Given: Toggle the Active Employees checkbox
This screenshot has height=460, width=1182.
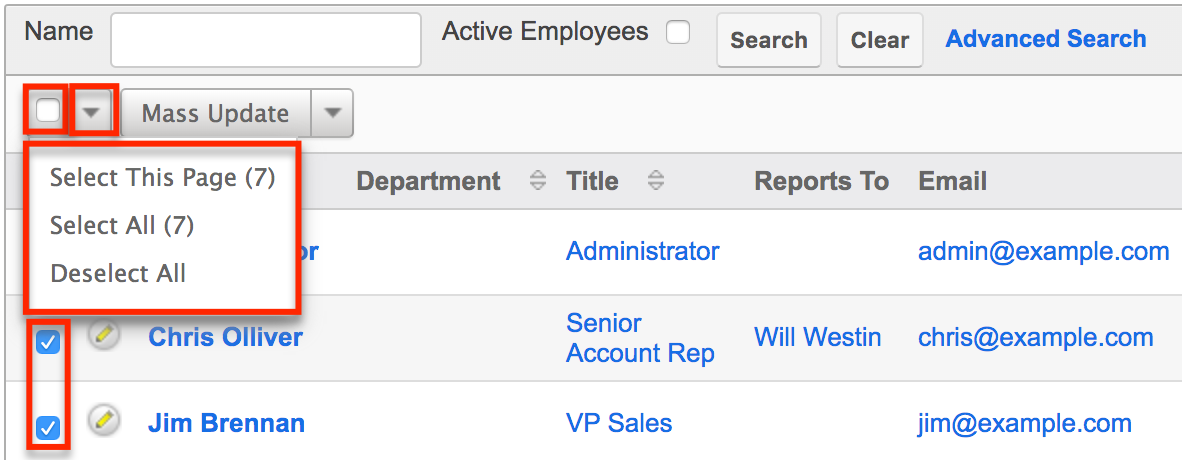Looking at the screenshot, I should tap(678, 33).
